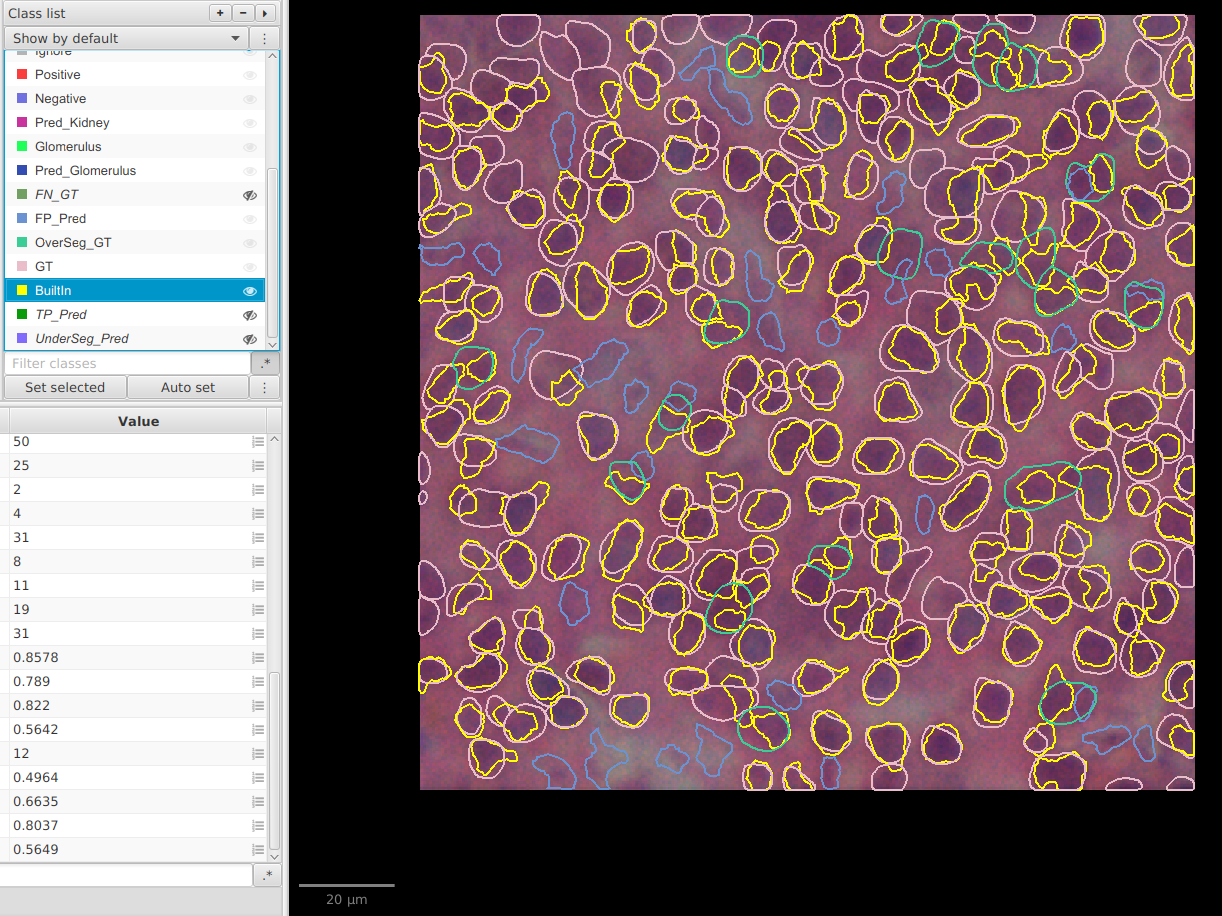Open the three-dot menu beside Auto set
The height and width of the screenshot is (916, 1222).
pyautogui.click(x=264, y=387)
